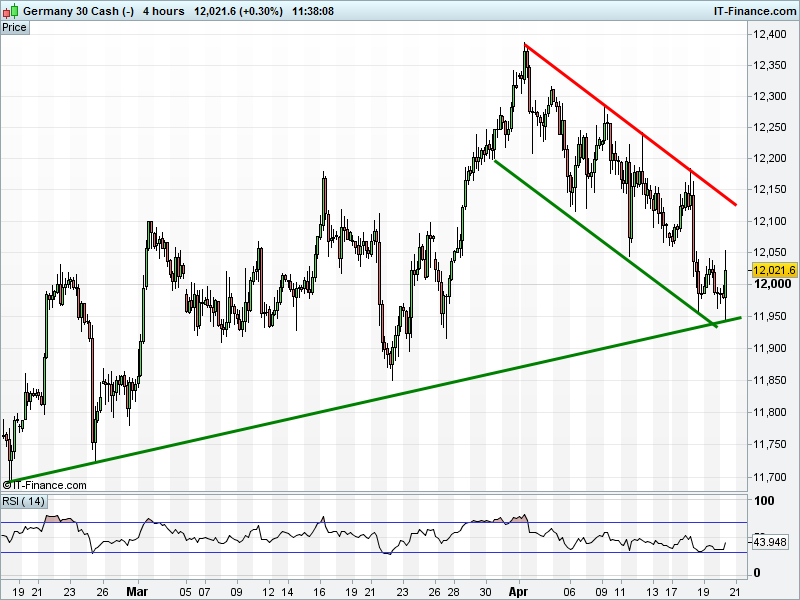Click the 30 date label before Apr
This screenshot has width=800, height=600.
coord(486,592)
